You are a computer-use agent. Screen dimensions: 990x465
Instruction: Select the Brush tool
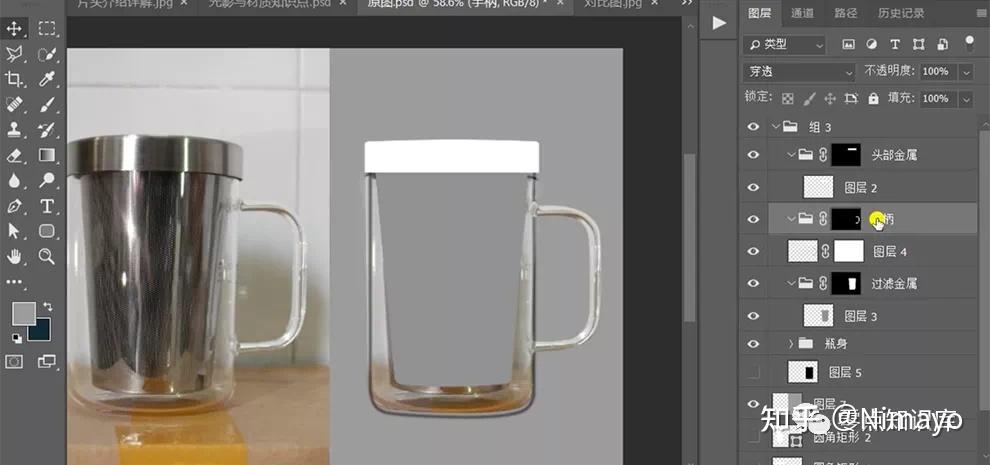(47, 105)
